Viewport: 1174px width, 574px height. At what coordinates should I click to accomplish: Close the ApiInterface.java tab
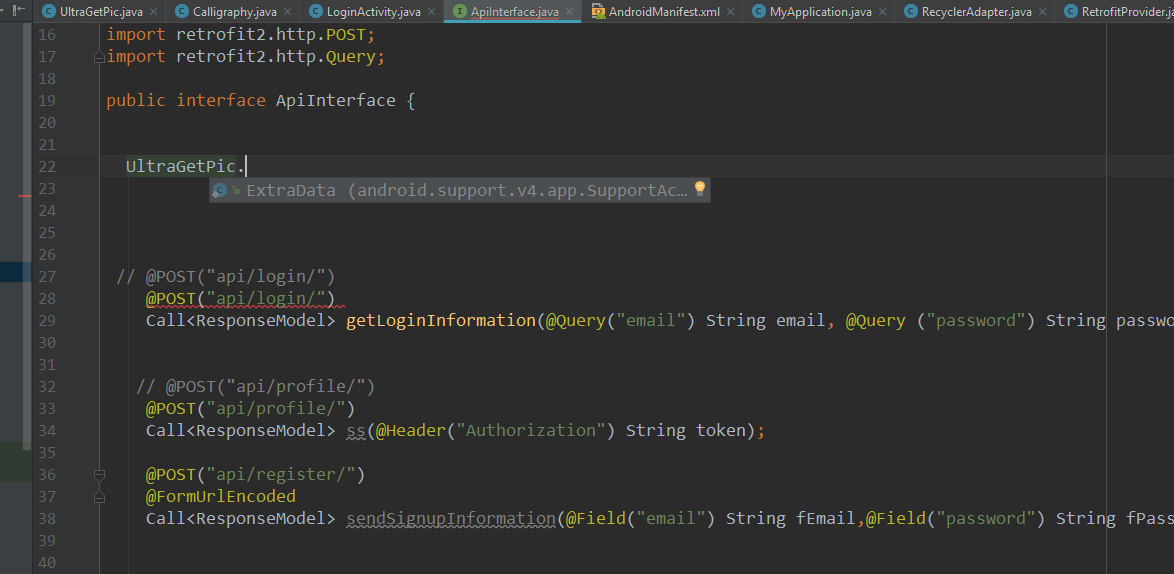pos(570,12)
